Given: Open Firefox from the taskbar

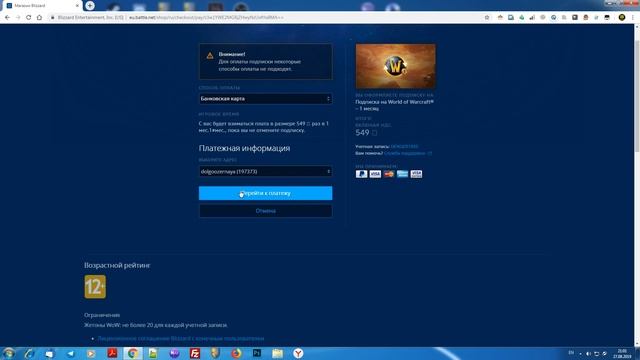Looking at the screenshot, I should [236, 353].
